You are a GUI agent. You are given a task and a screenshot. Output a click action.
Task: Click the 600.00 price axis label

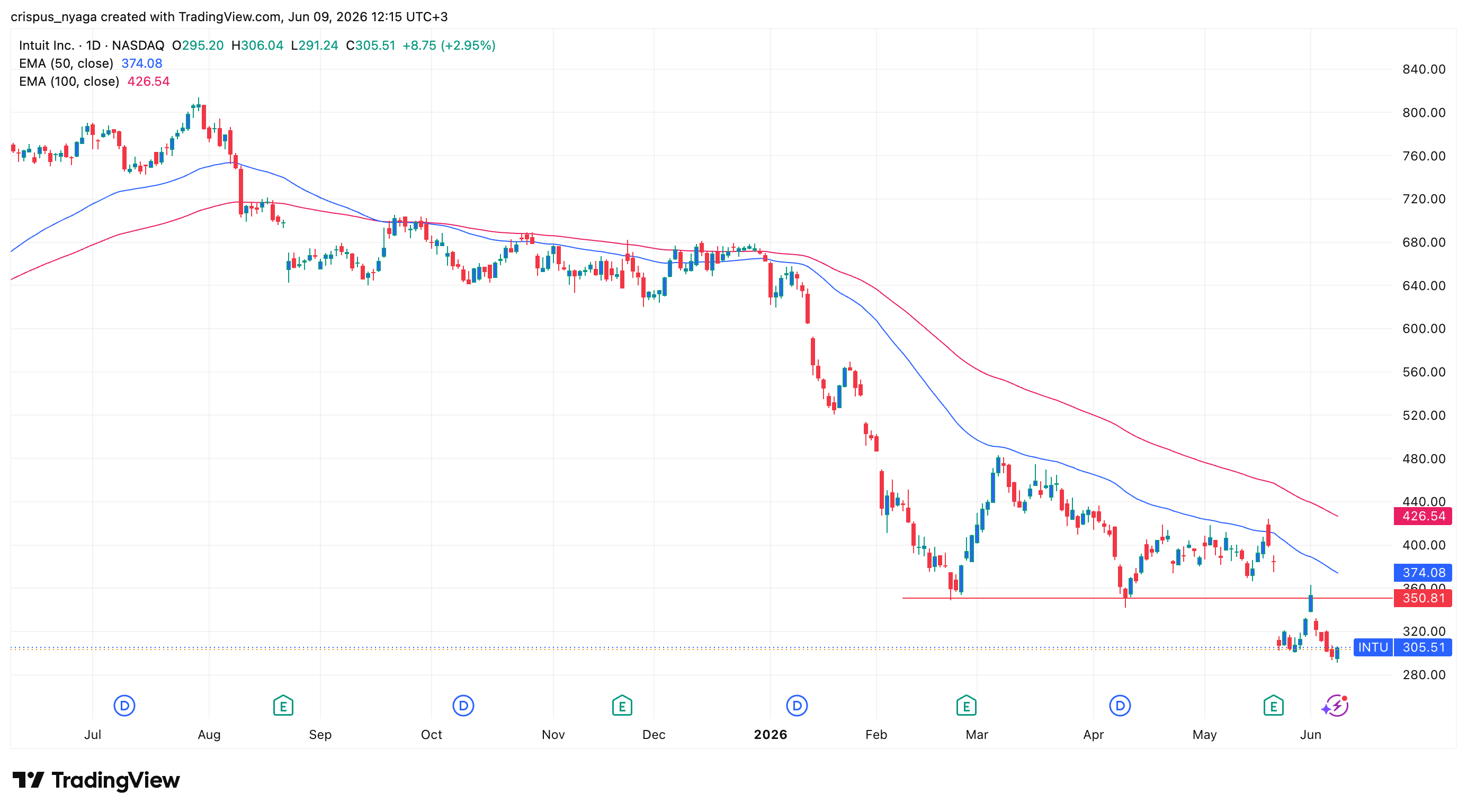pos(1424,328)
